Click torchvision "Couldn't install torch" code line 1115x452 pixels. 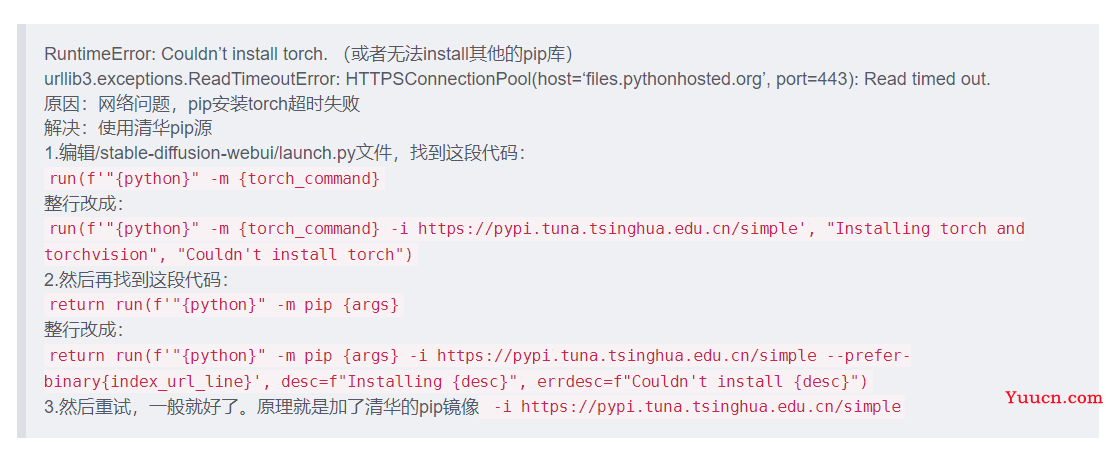coord(228,254)
